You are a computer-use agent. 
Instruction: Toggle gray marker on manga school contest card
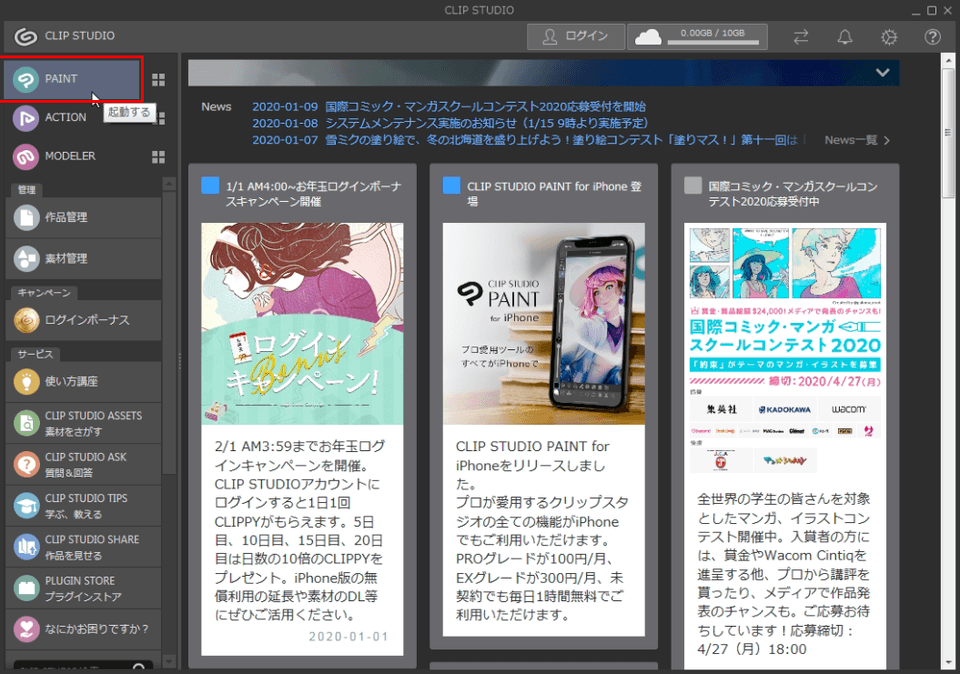[x=693, y=185]
